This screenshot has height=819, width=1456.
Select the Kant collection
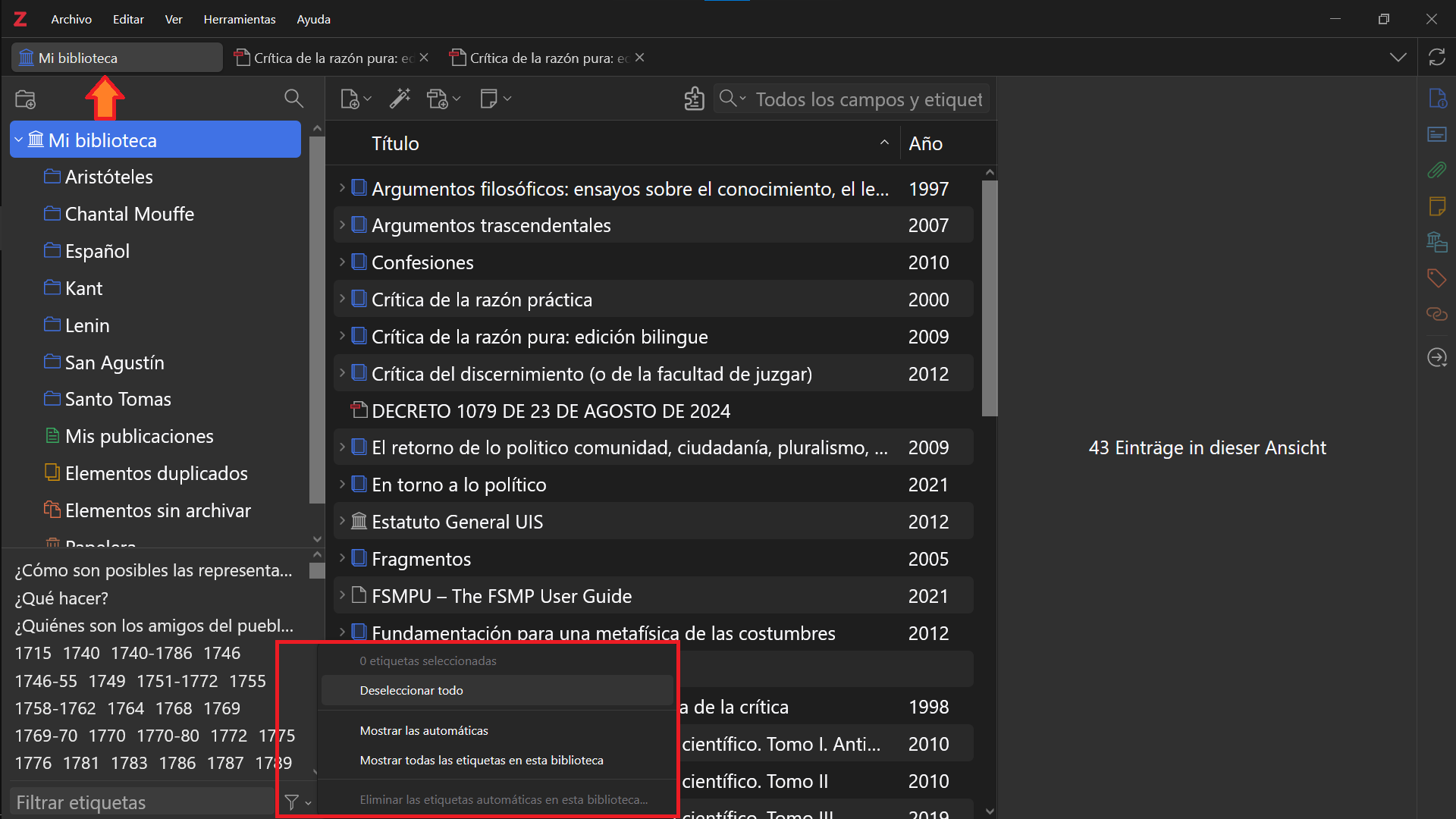[83, 288]
